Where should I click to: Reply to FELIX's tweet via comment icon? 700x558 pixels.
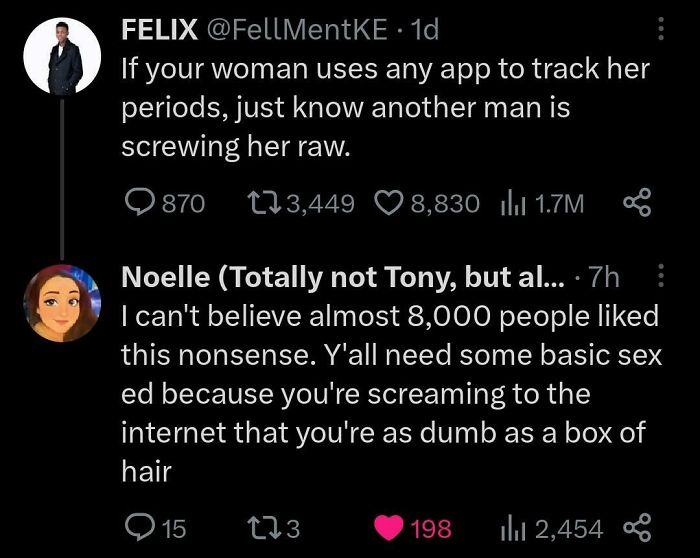136,203
